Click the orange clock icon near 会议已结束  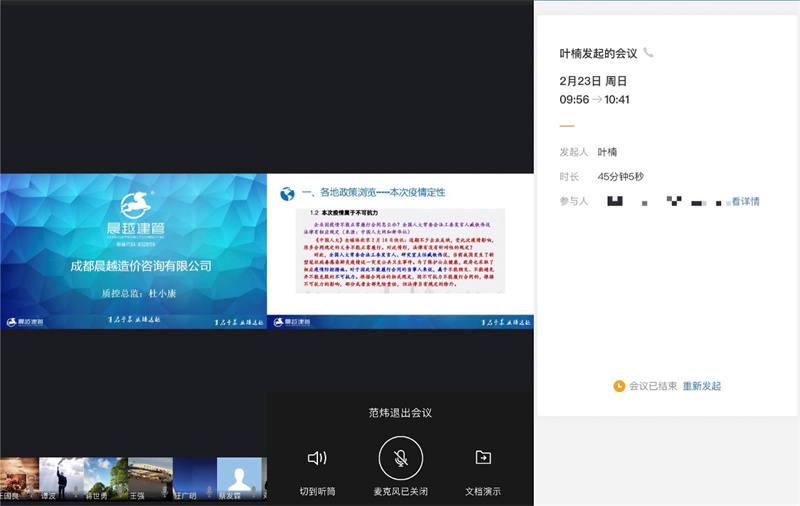click(619, 386)
